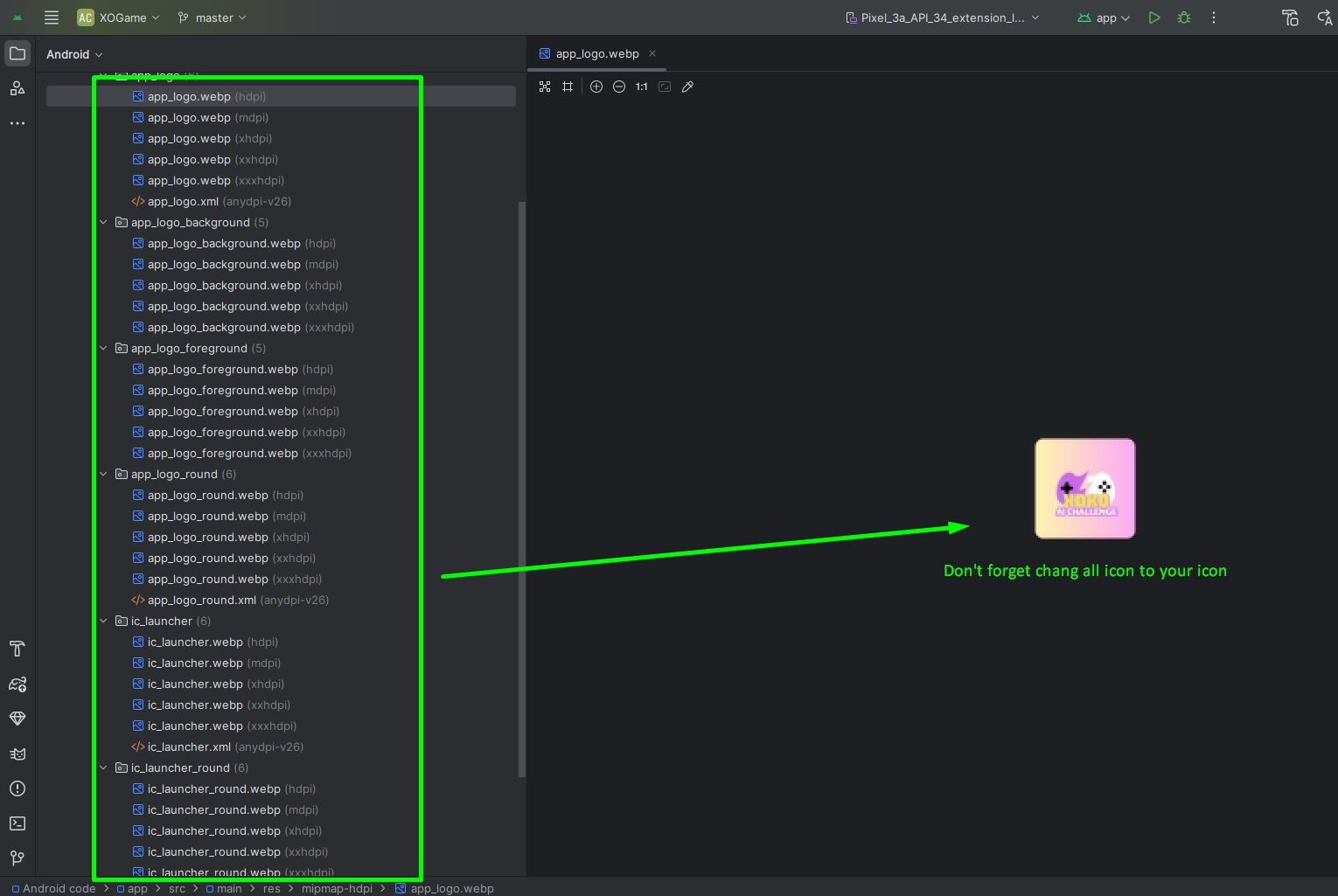Open the Build tool window hammer icon

pyautogui.click(x=17, y=649)
